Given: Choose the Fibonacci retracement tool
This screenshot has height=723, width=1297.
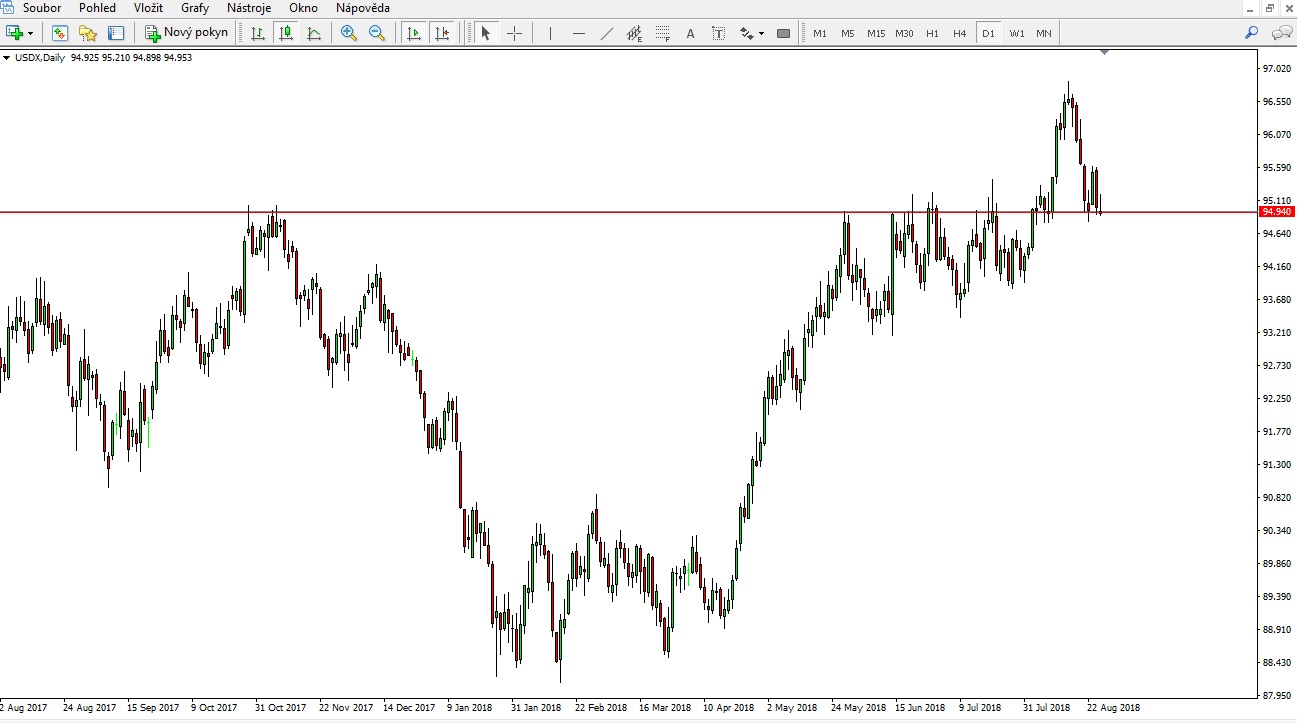Looking at the screenshot, I should coord(663,33).
